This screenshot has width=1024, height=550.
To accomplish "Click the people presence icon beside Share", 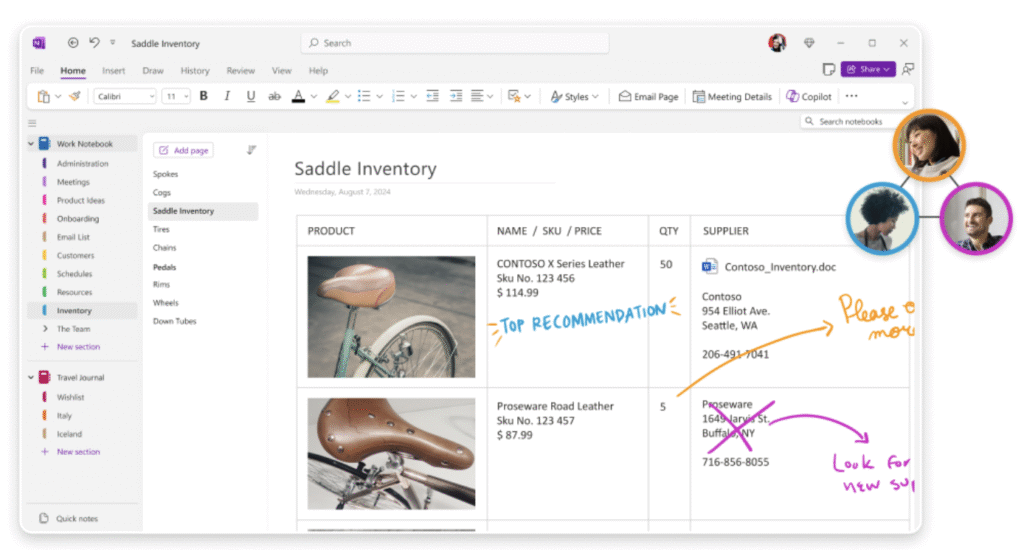I will [908, 69].
